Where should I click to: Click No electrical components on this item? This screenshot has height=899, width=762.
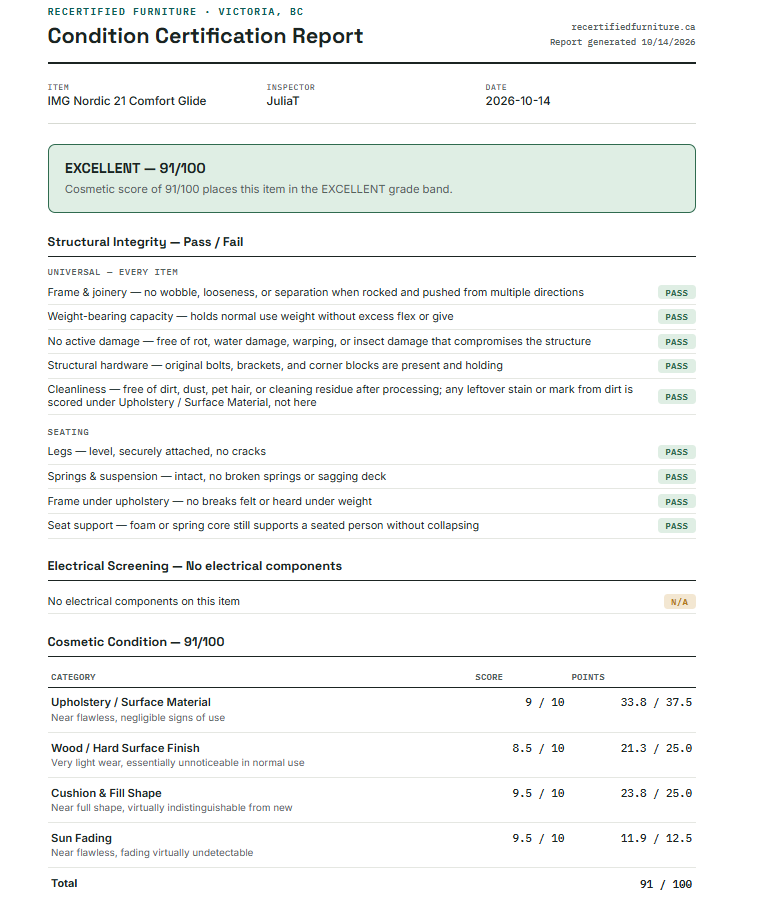click(144, 601)
